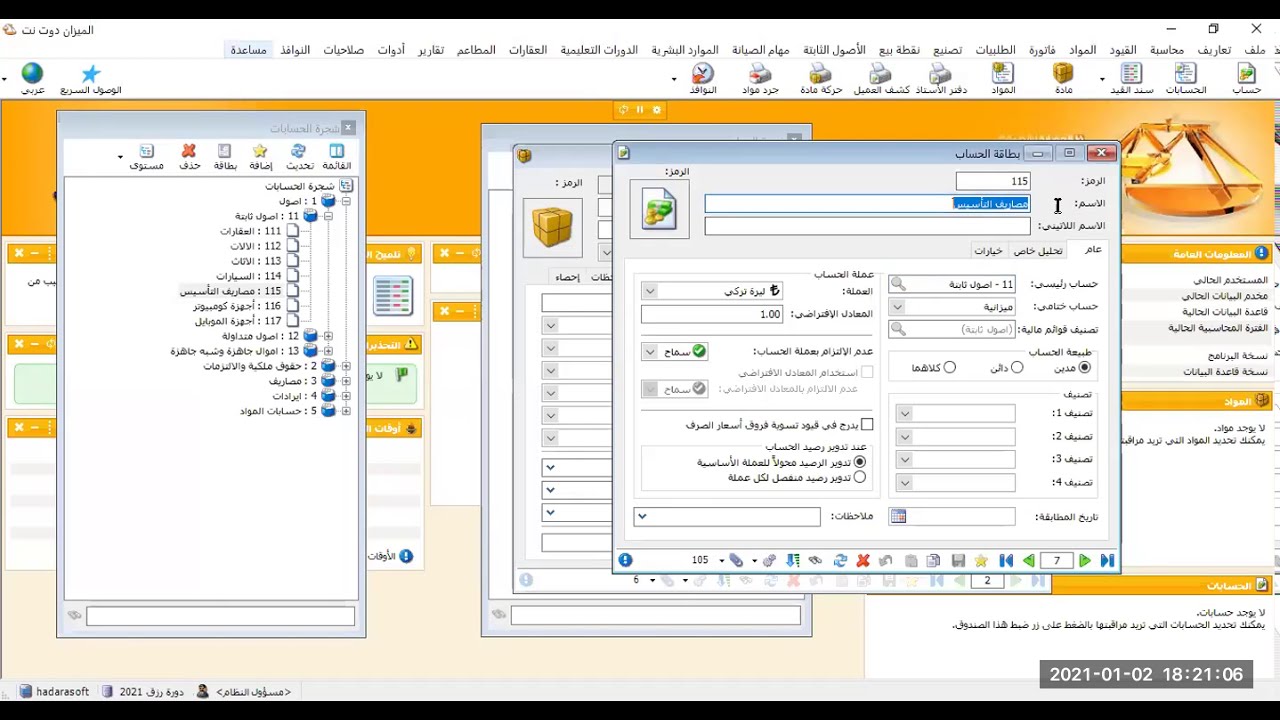Screen dimensions: 1280x720
Task: Click the مادة (Item) toolbar icon
Action: [1063, 79]
